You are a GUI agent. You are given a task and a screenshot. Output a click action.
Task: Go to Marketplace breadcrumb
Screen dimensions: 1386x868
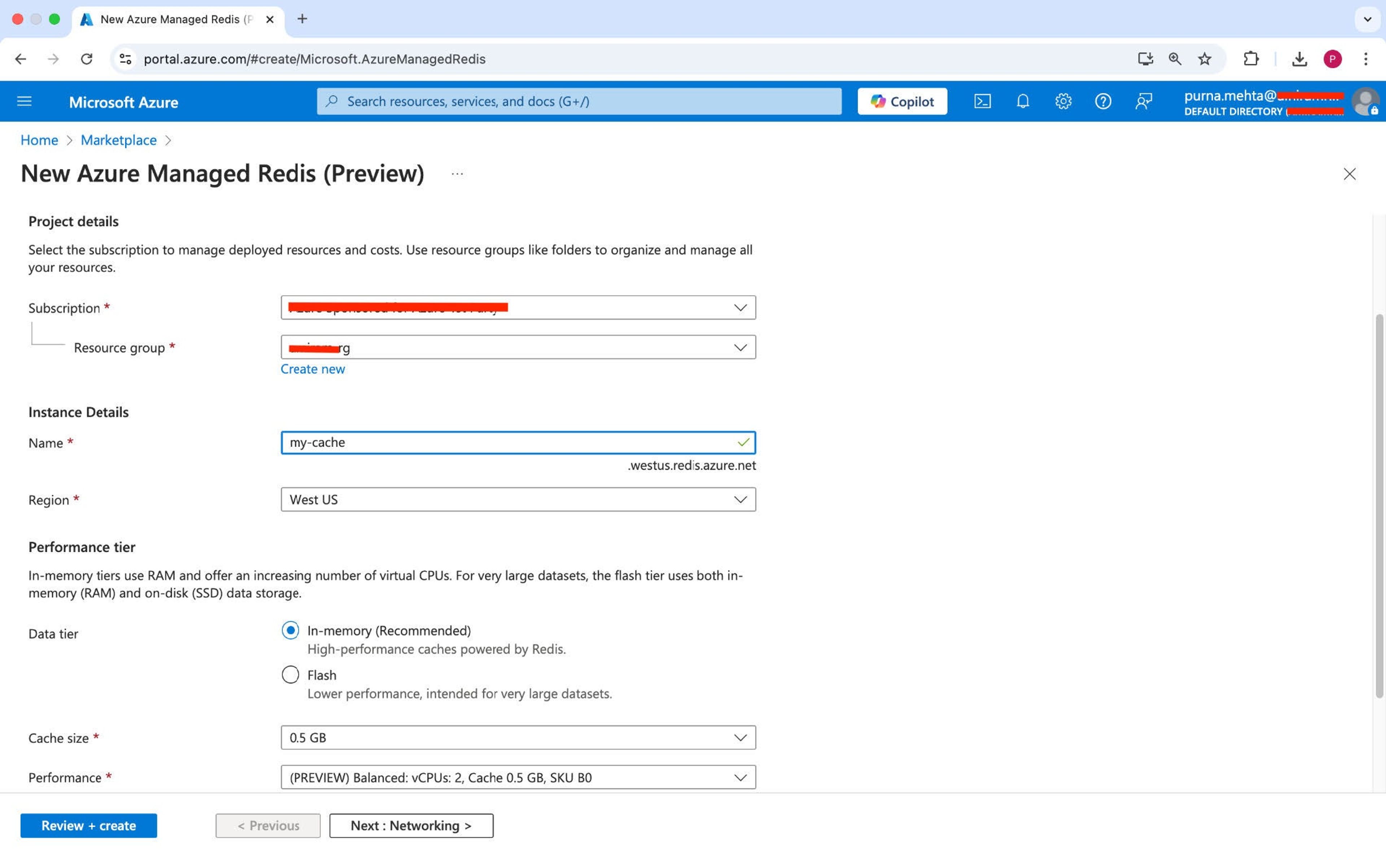click(x=118, y=140)
